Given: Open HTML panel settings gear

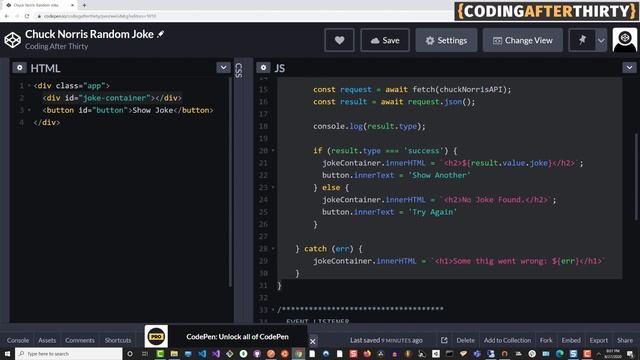Looking at the screenshot, I should 19,67.
